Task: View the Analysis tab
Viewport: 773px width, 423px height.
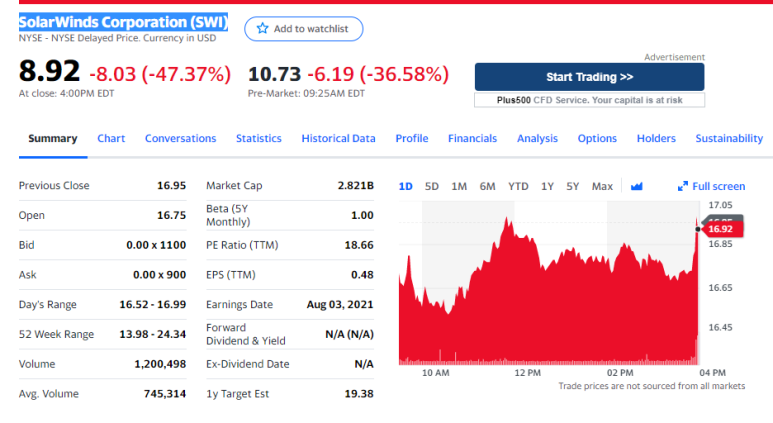Action: tap(537, 139)
